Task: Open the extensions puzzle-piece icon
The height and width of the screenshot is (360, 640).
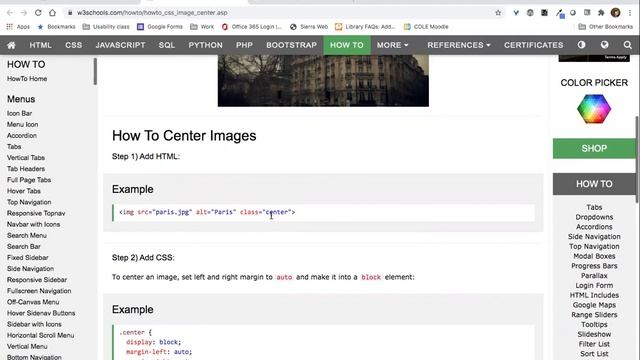Action: (x=601, y=13)
